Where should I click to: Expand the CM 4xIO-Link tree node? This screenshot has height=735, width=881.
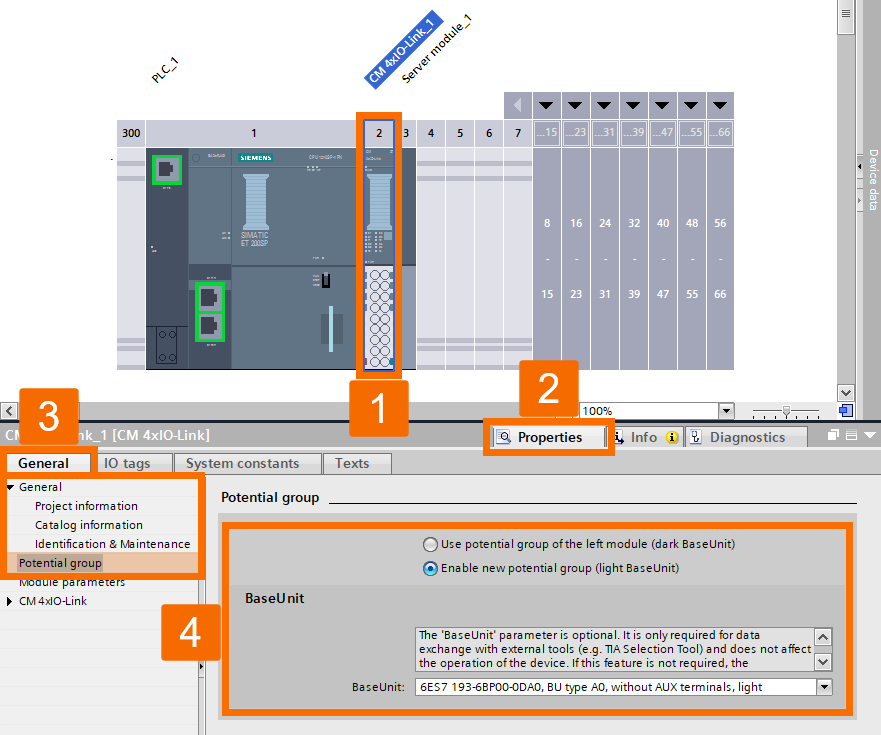point(10,601)
